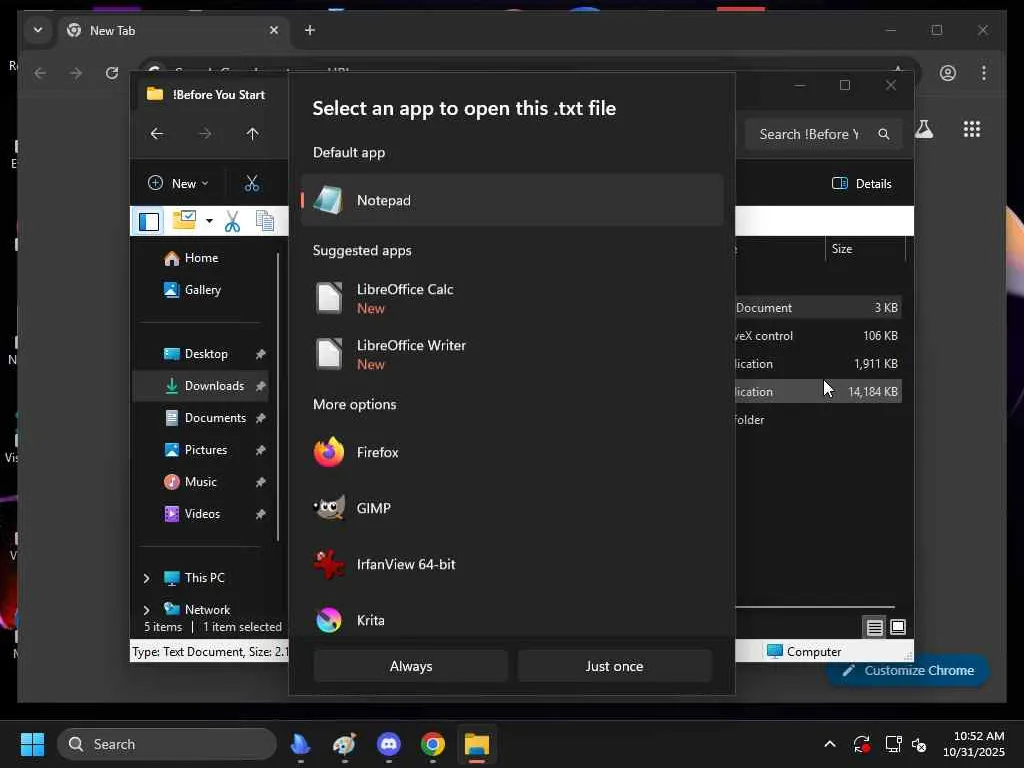Expand the This PC tree node

tap(146, 578)
